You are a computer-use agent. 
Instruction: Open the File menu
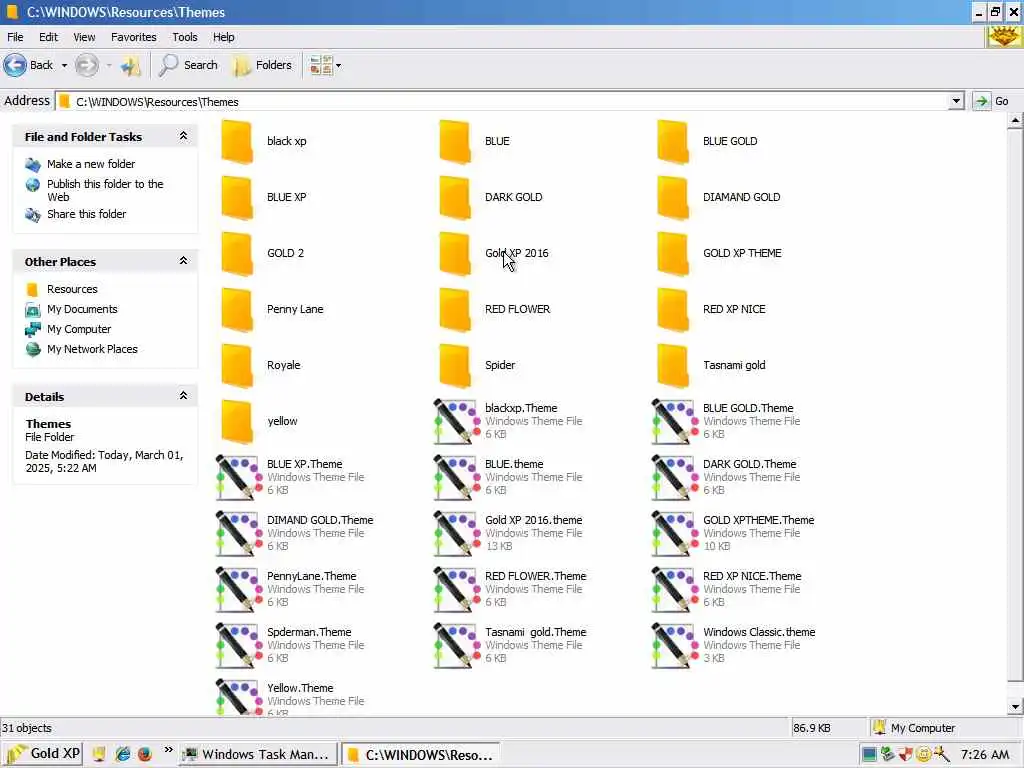[x=15, y=37]
